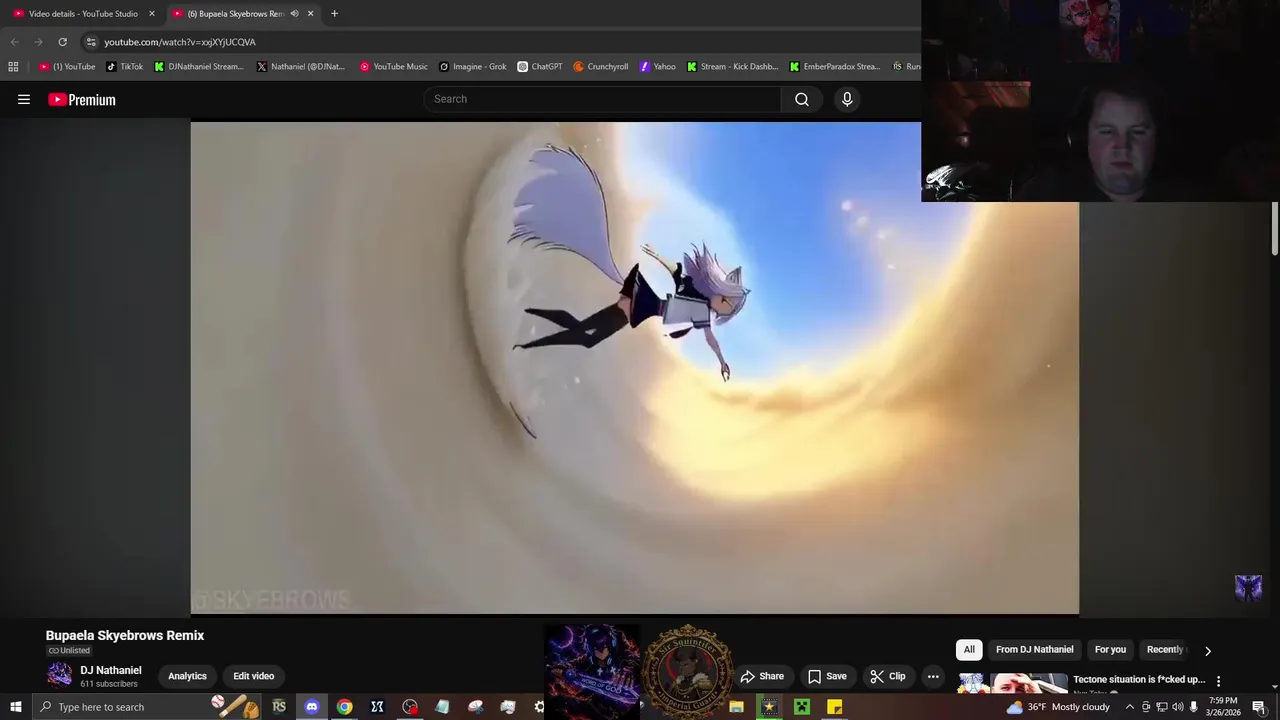Image resolution: width=1280 pixels, height=720 pixels.
Task: Open the YouTube Music bookmark
Action: pos(394,67)
